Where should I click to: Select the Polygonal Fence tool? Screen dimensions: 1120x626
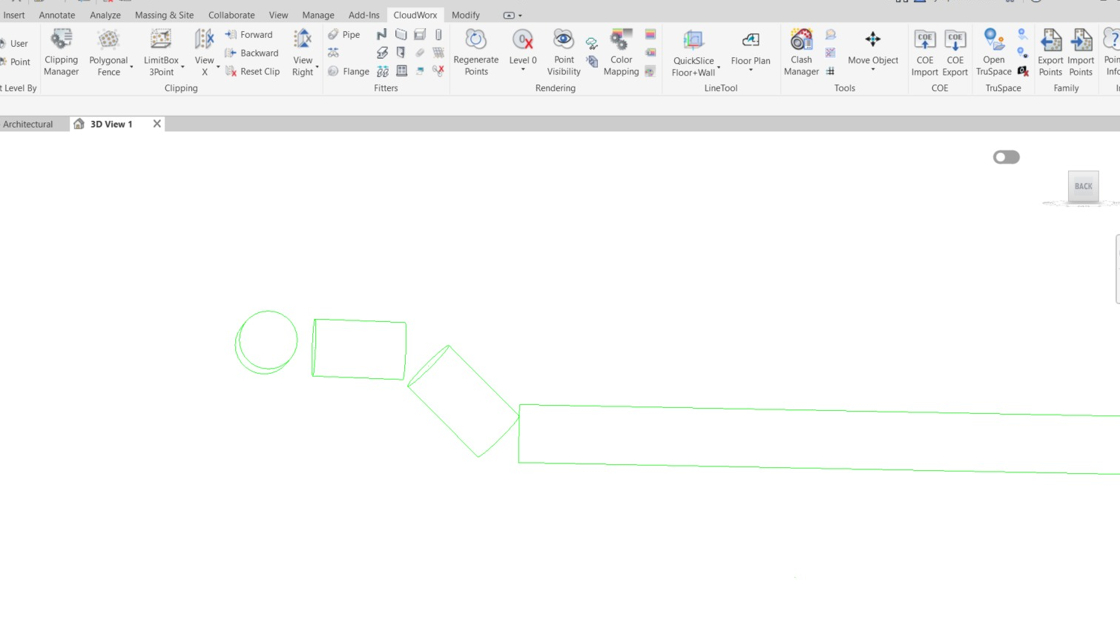108,52
